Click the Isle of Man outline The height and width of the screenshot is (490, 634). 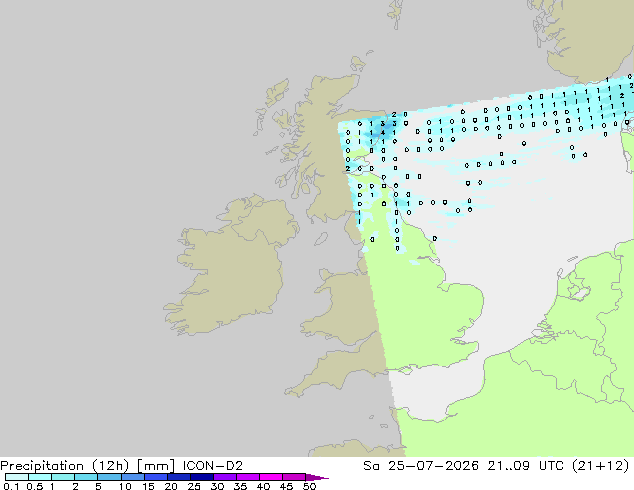coord(321,239)
